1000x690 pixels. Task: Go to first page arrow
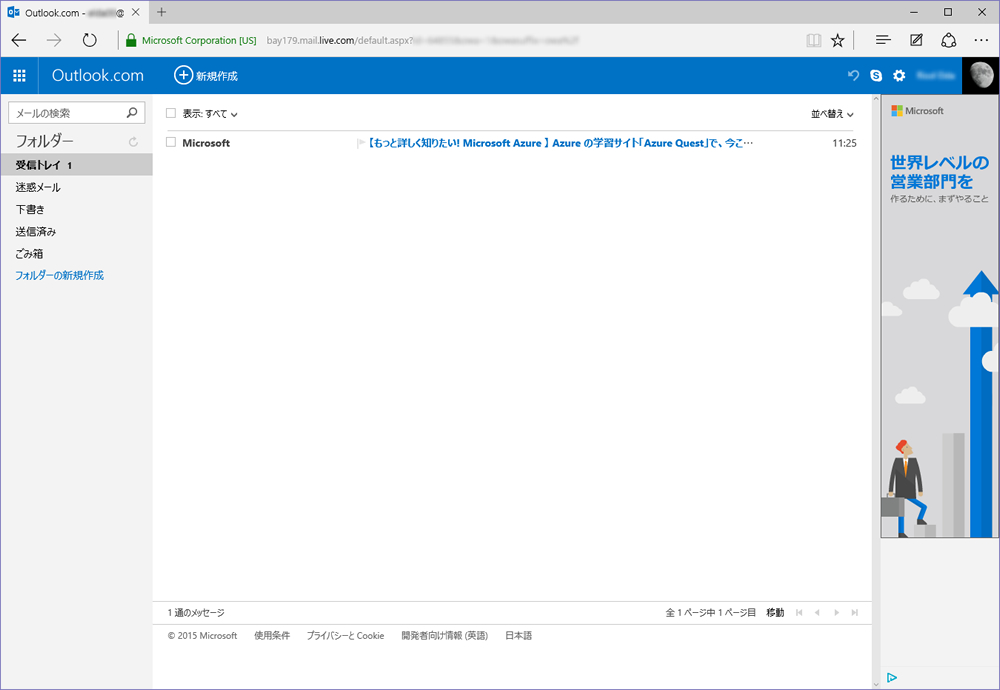pos(798,612)
